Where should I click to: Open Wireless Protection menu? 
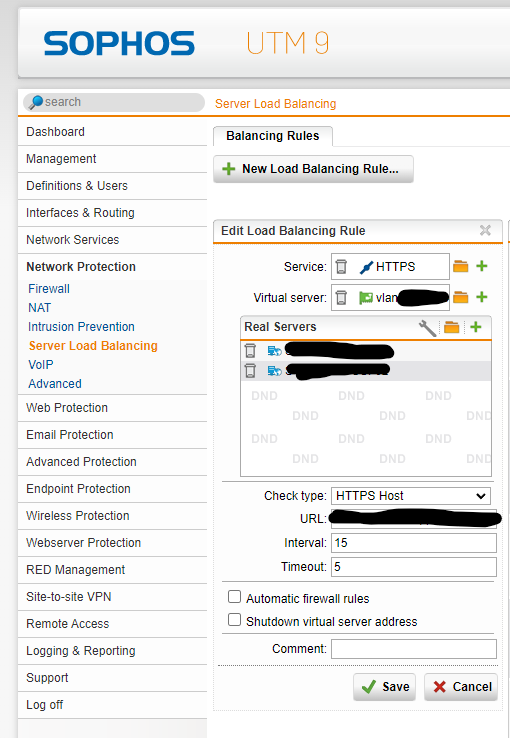coord(112,516)
